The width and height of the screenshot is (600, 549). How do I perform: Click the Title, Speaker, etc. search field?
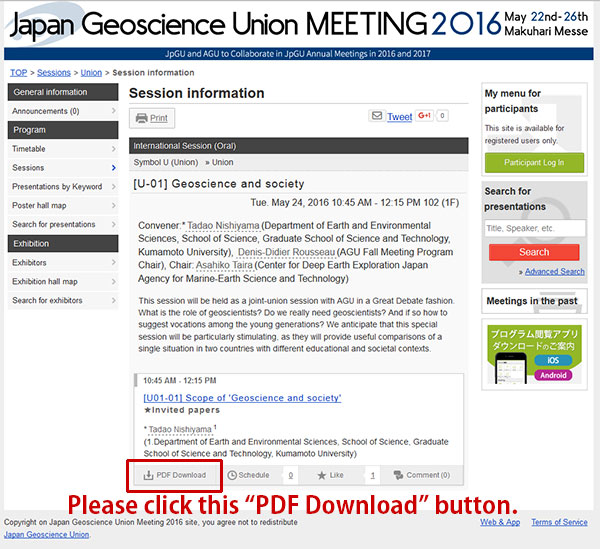pyautogui.click(x=535, y=228)
